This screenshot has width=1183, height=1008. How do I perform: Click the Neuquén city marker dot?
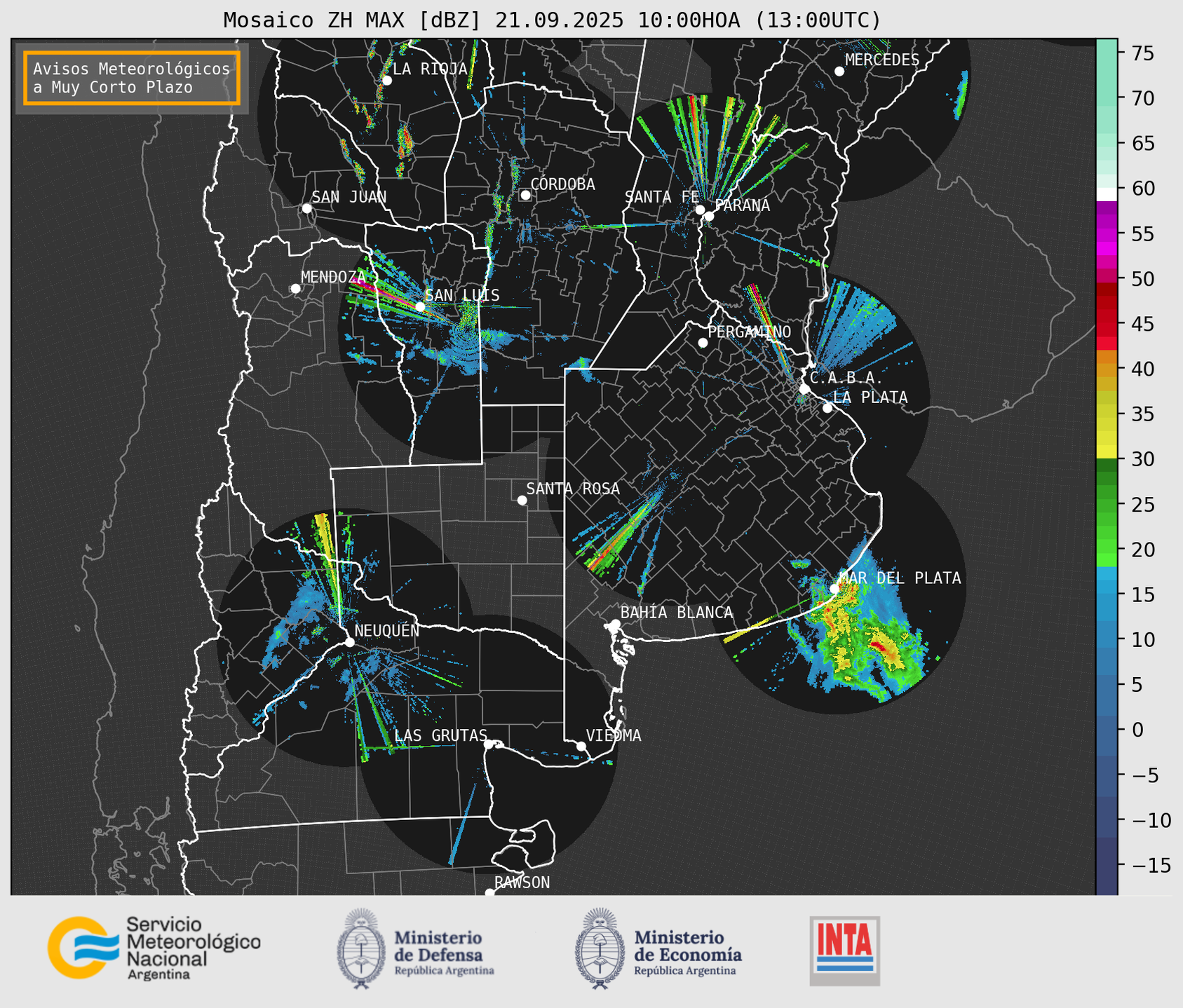[x=349, y=642]
